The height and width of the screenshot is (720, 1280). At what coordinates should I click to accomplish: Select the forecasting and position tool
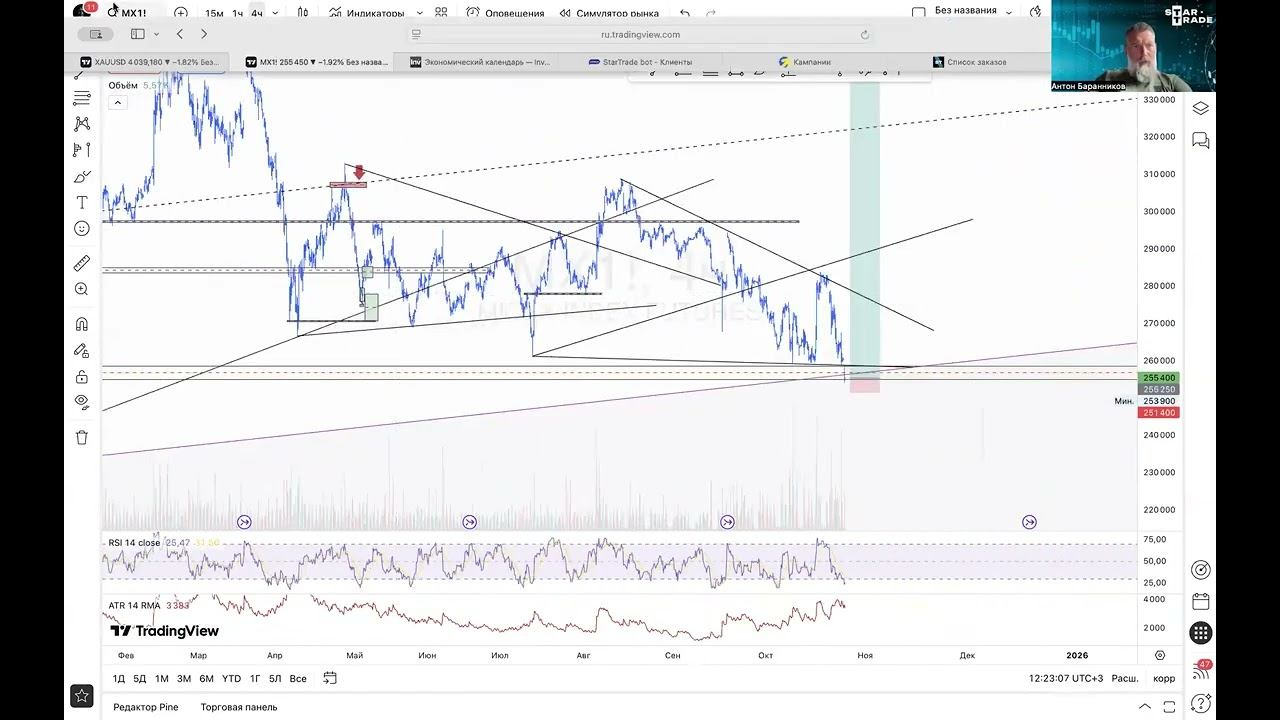coord(82,150)
